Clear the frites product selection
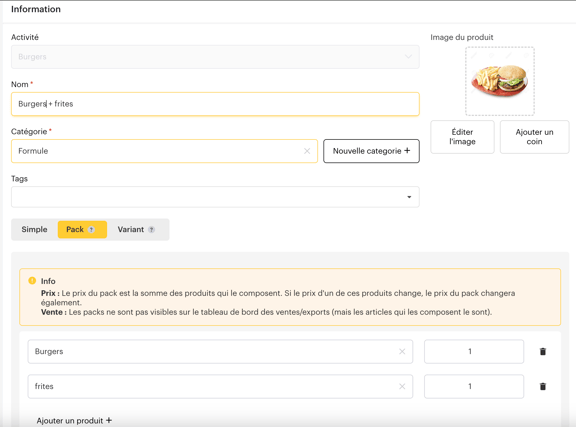The height and width of the screenshot is (427, 576). pyautogui.click(x=402, y=386)
